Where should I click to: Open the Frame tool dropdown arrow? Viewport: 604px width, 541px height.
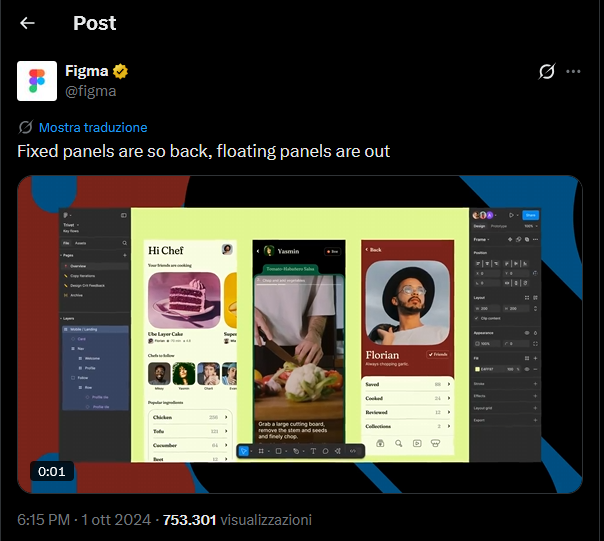click(x=268, y=452)
